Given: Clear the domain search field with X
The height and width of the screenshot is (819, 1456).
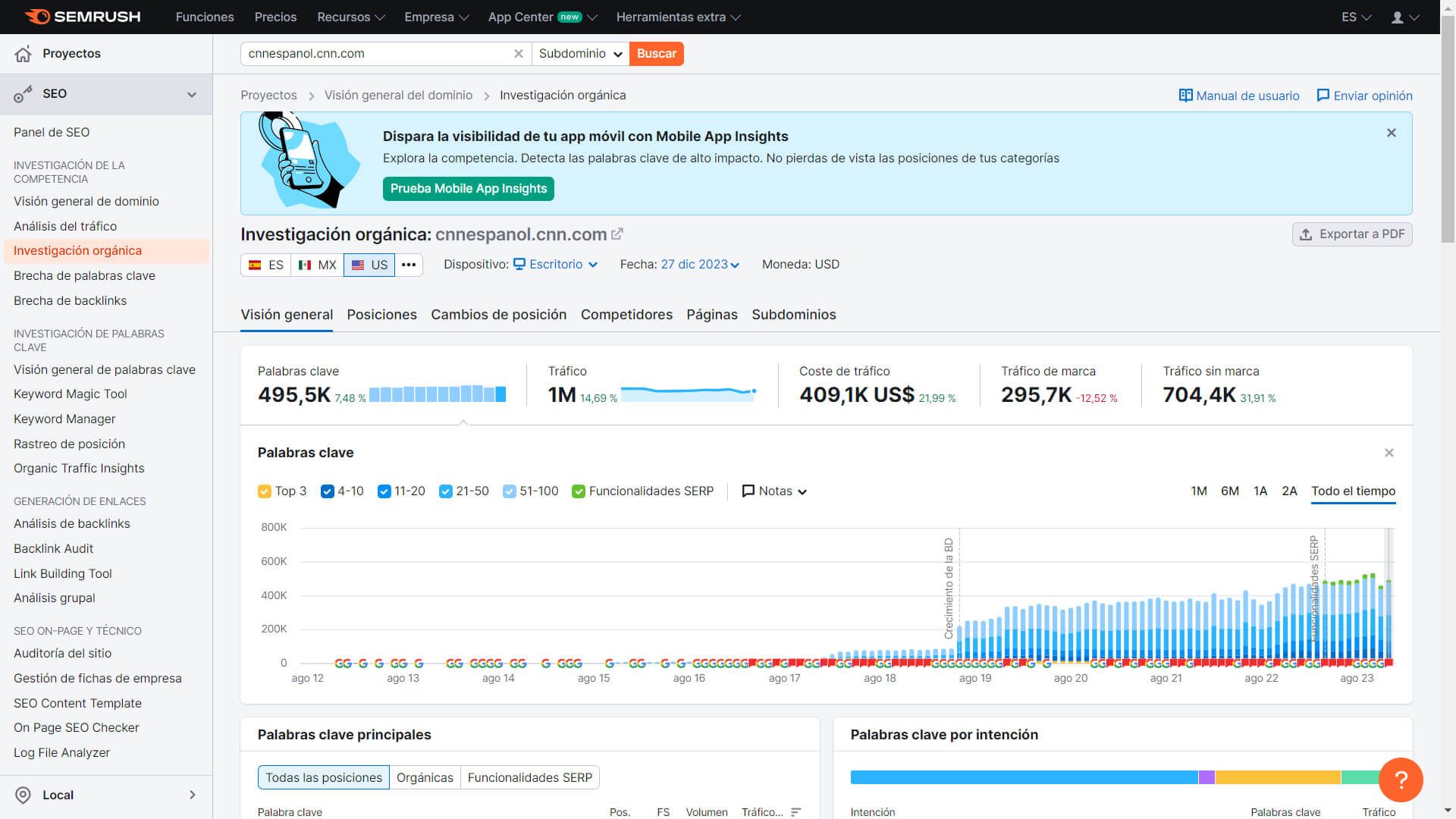Looking at the screenshot, I should coord(519,54).
